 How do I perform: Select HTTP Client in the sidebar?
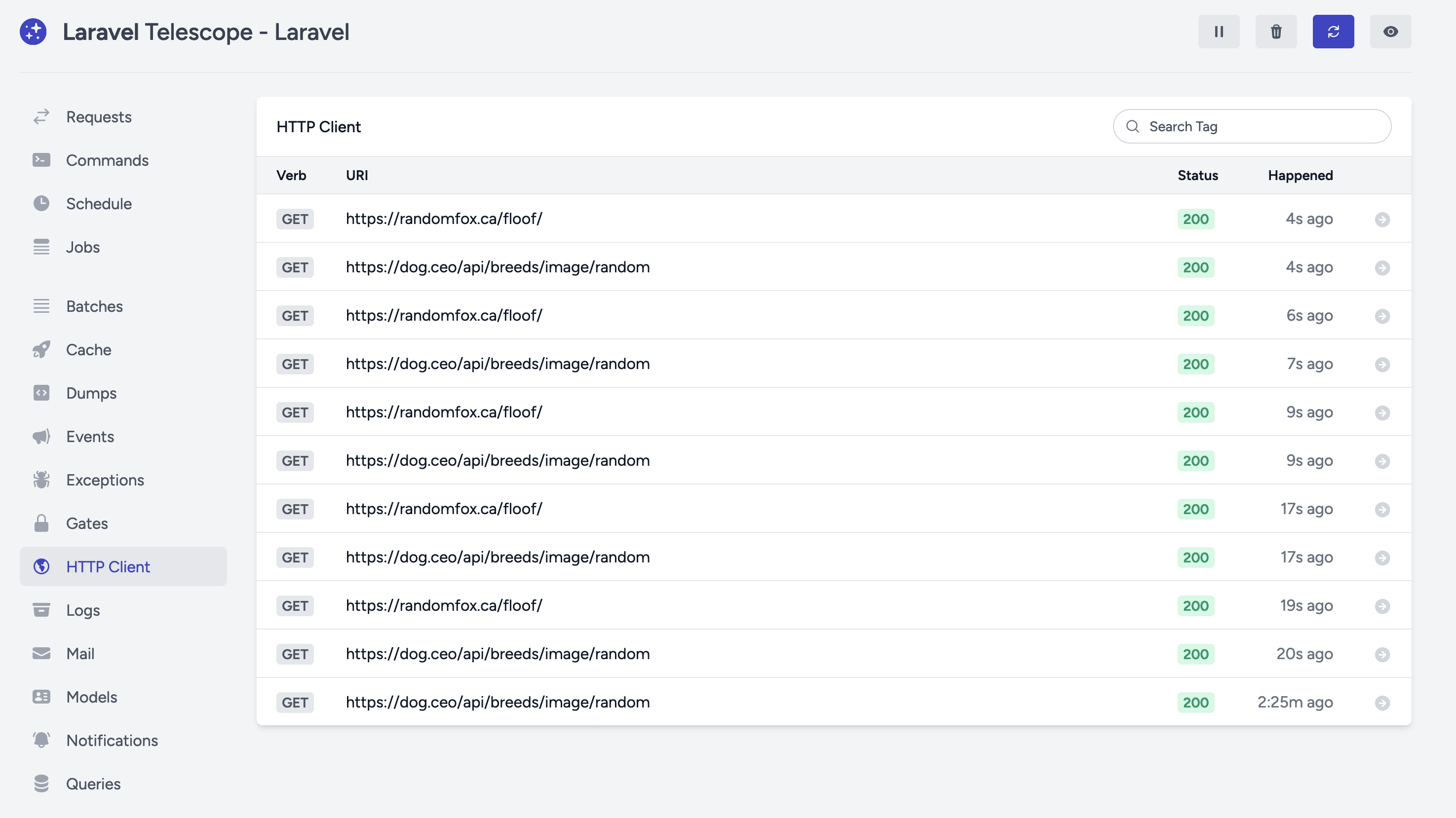click(123, 566)
